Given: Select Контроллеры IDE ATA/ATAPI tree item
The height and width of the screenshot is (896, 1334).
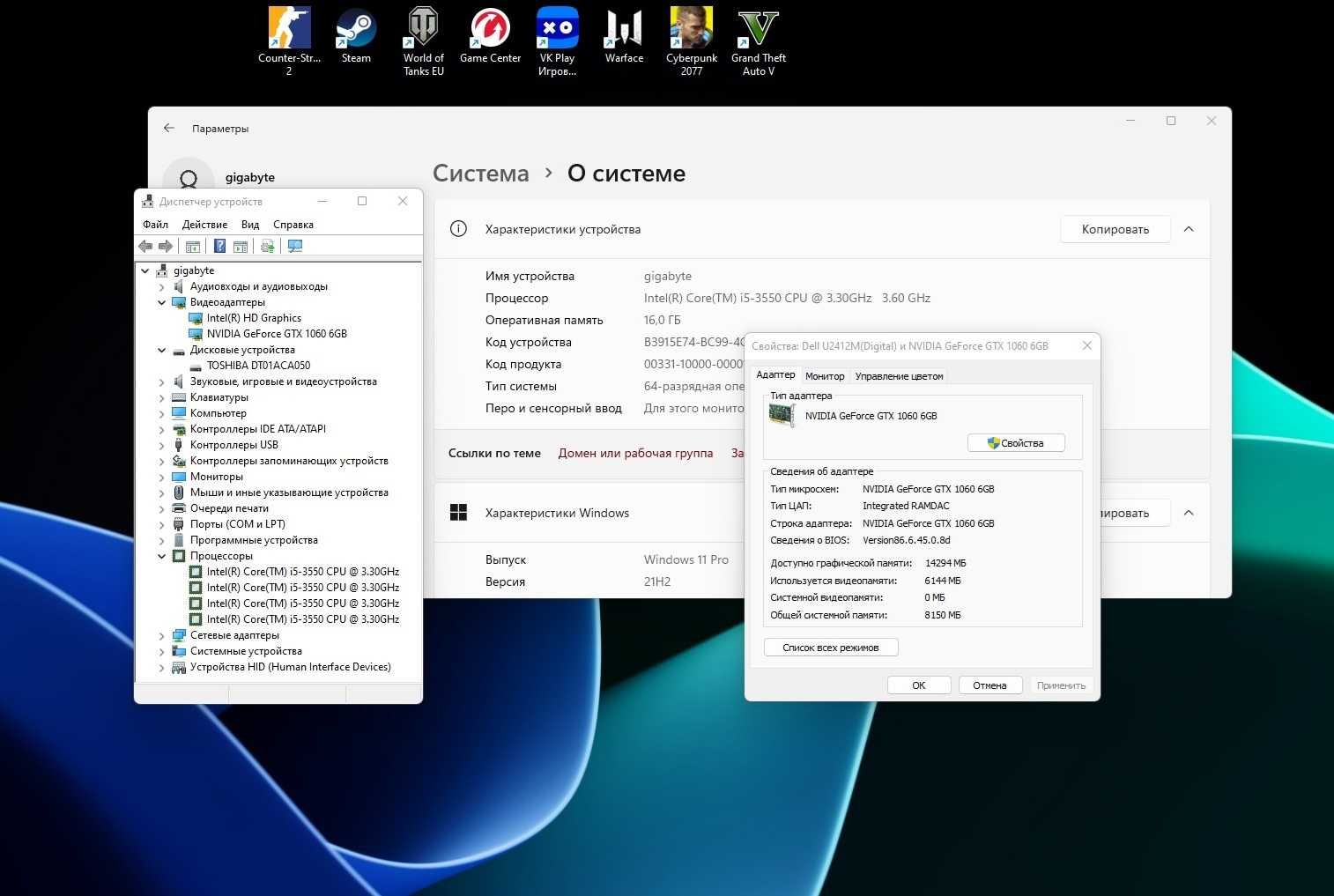Looking at the screenshot, I should click(x=258, y=429).
